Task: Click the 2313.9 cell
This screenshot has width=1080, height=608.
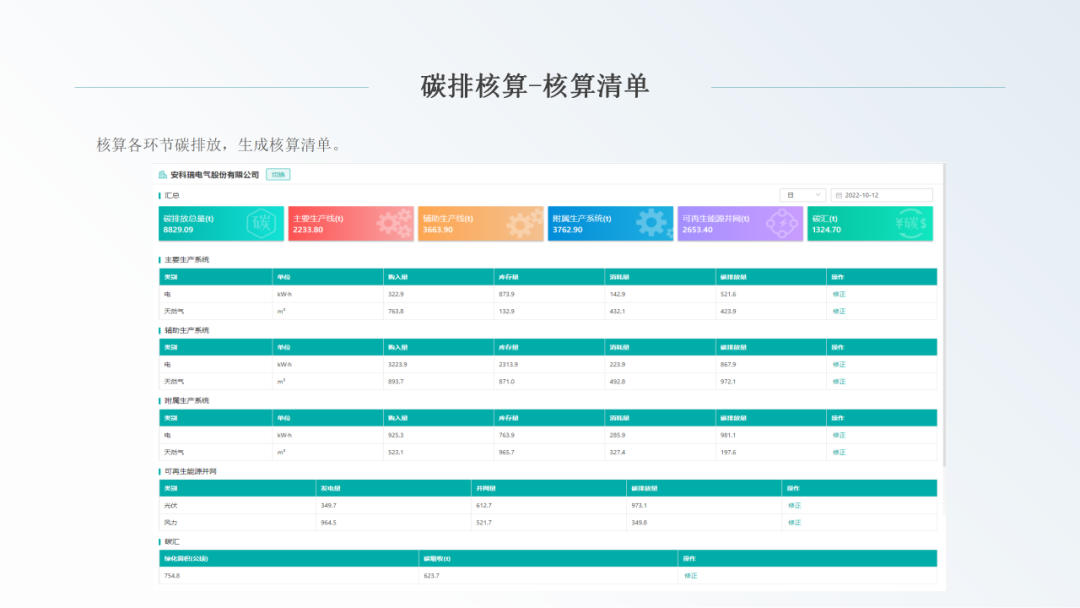Action: click(x=509, y=364)
